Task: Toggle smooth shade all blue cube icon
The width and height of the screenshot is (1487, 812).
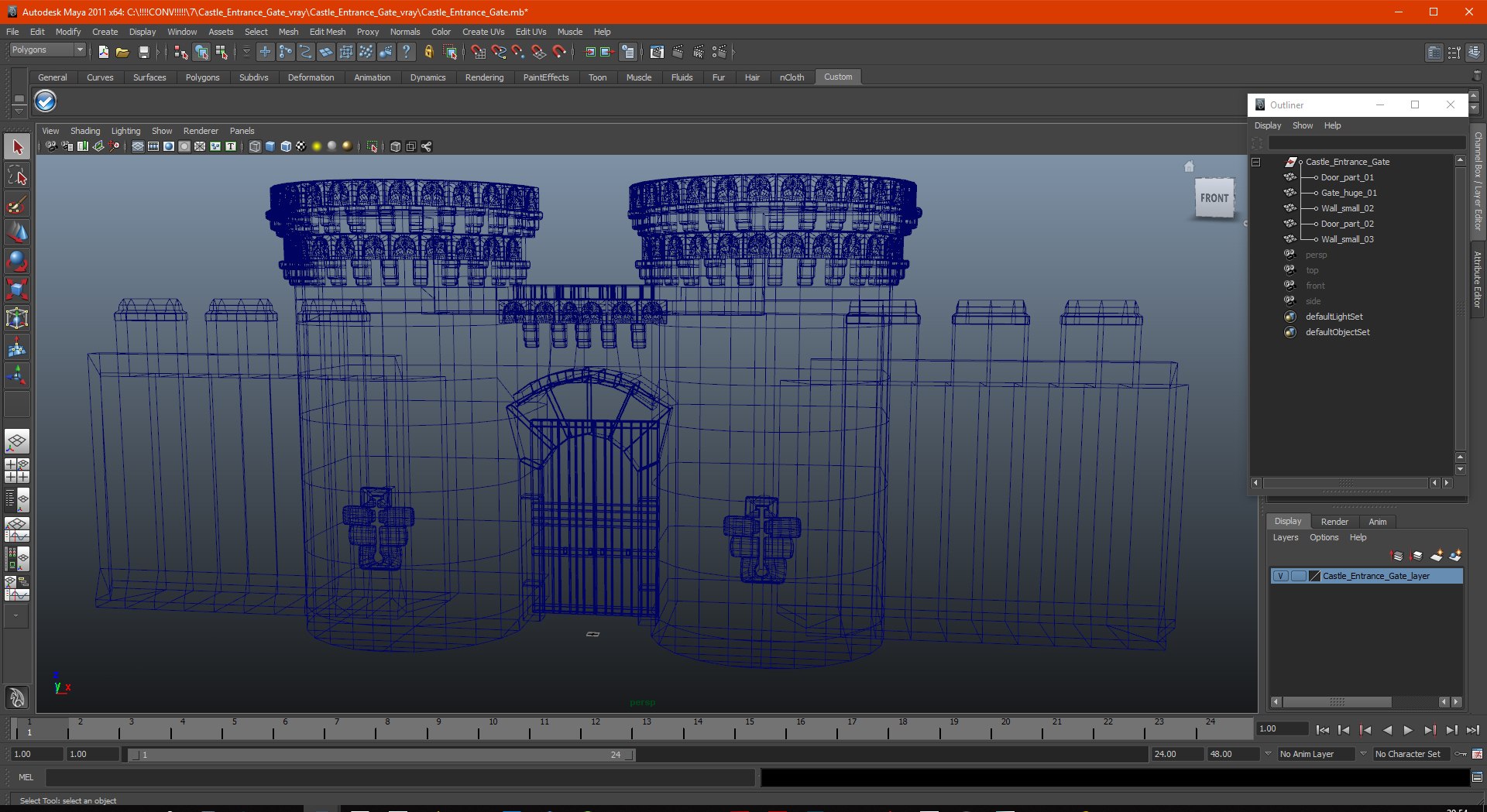Action: (270, 146)
